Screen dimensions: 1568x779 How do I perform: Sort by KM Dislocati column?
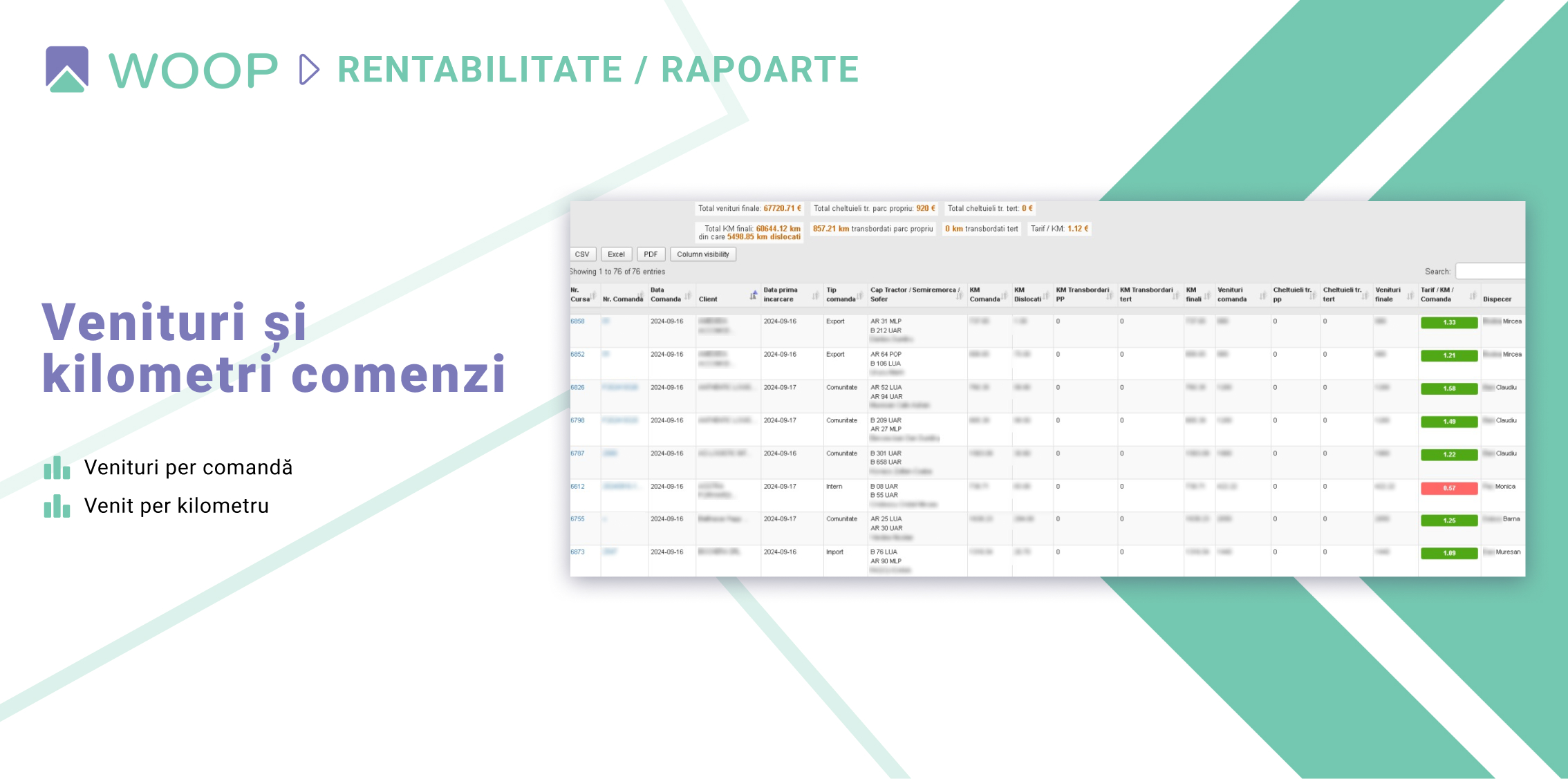point(1032,295)
